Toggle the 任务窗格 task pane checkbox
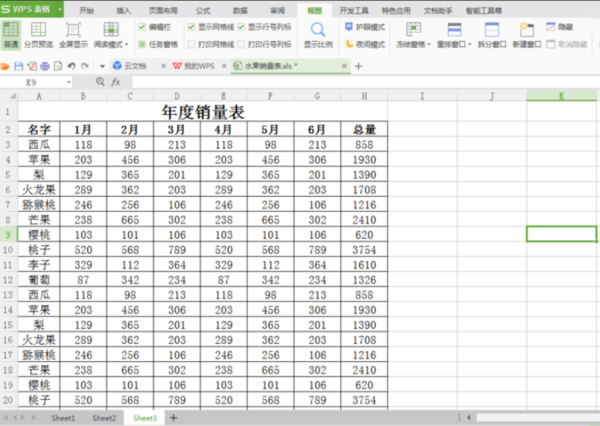The width and height of the screenshot is (600, 426). pyautogui.click(x=142, y=44)
